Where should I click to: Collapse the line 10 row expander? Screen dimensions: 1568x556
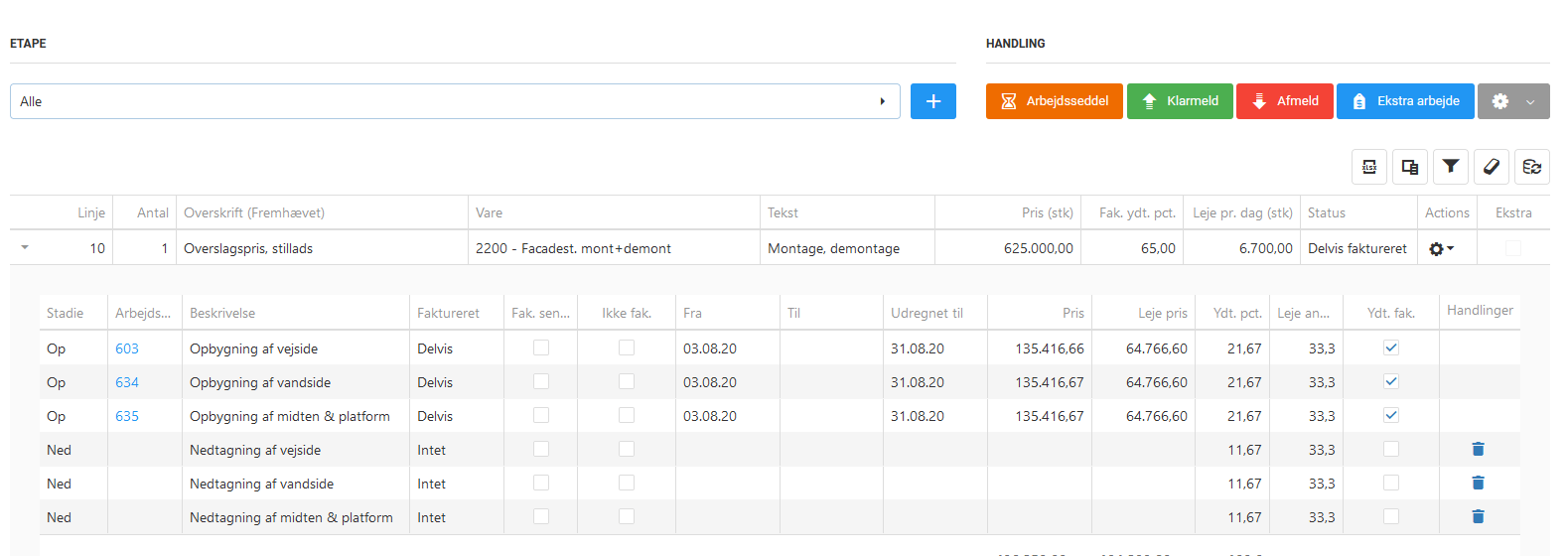pyautogui.click(x=25, y=248)
